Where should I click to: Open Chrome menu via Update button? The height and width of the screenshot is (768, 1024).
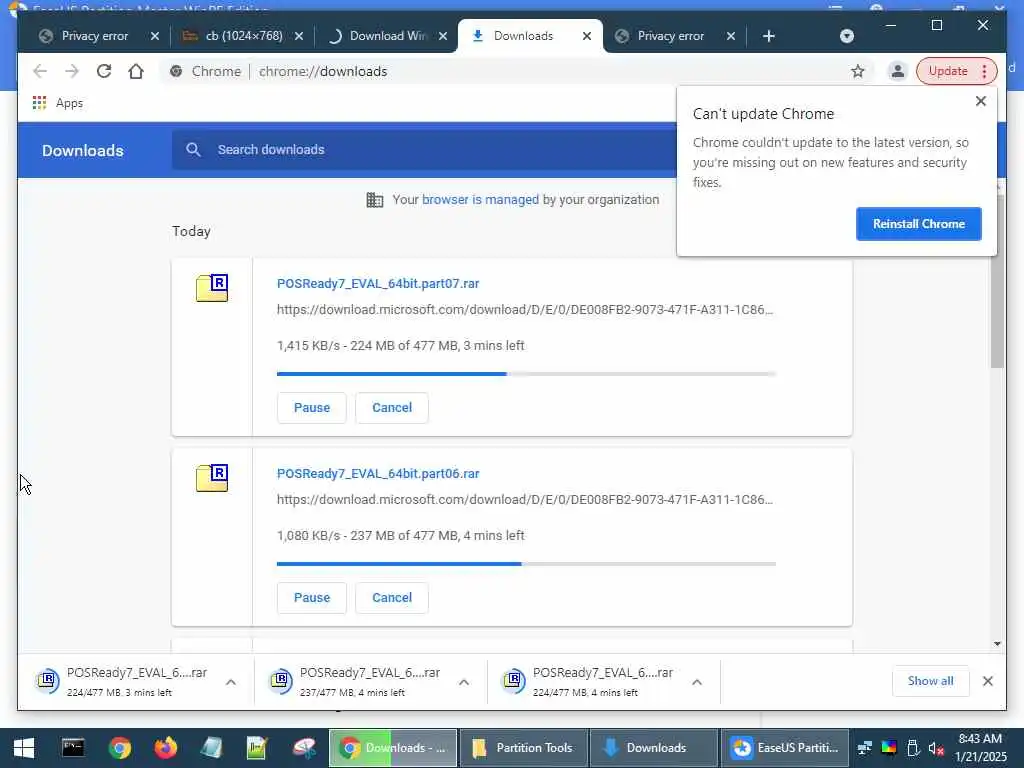click(x=957, y=71)
